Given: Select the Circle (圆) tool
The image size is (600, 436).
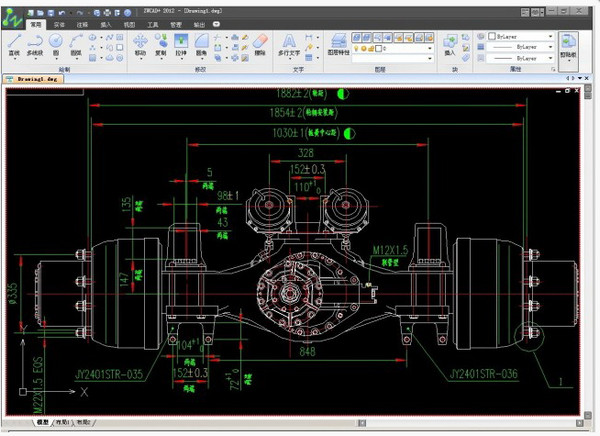Looking at the screenshot, I should coord(56,43).
